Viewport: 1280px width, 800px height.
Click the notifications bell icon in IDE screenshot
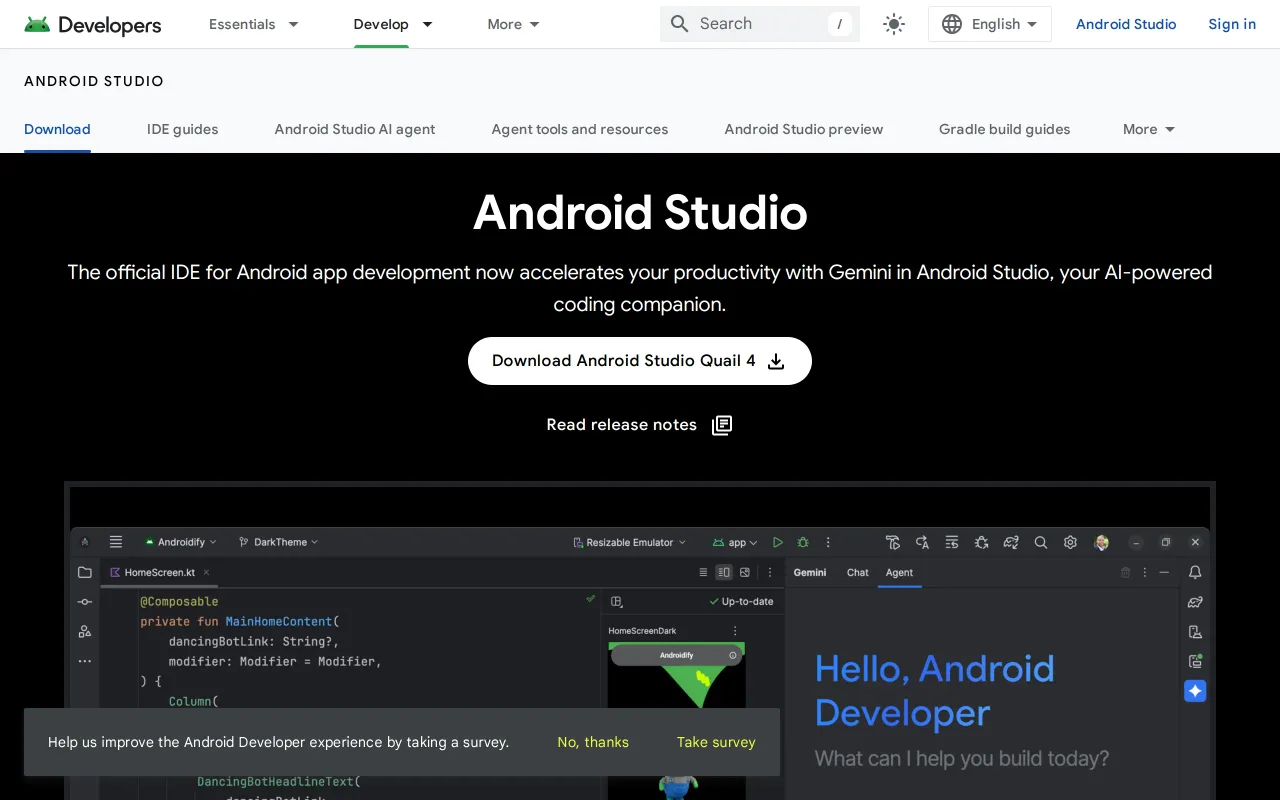tap(1195, 572)
